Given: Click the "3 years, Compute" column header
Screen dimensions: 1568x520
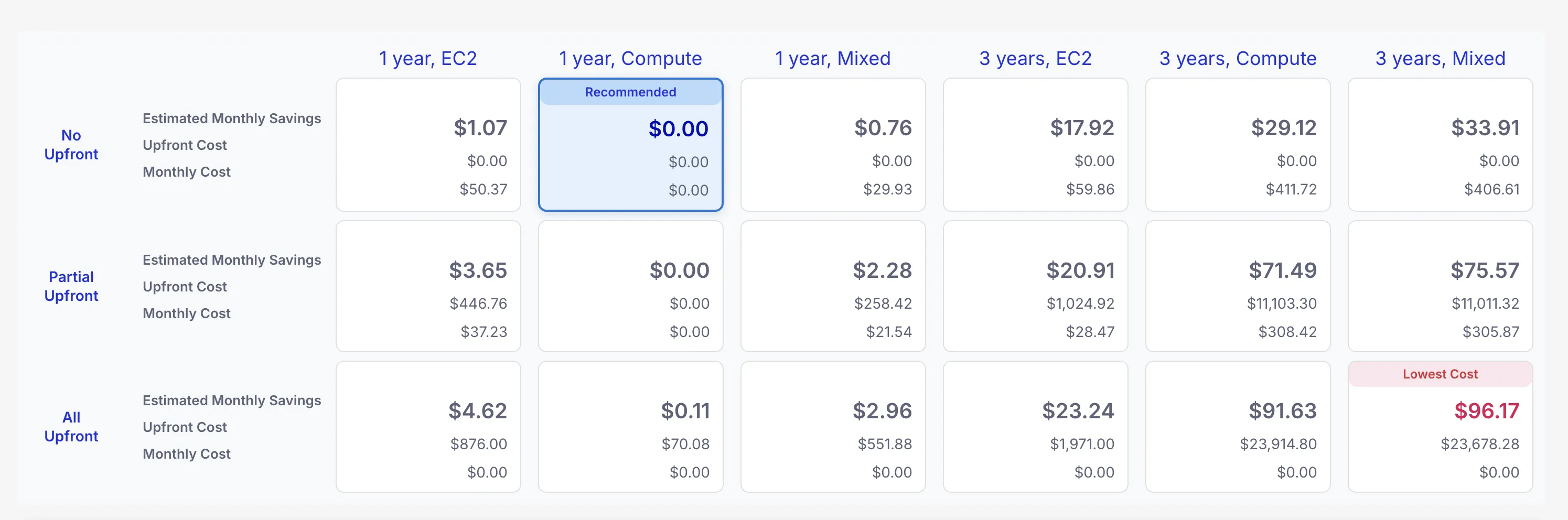Looking at the screenshot, I should (x=1238, y=58).
